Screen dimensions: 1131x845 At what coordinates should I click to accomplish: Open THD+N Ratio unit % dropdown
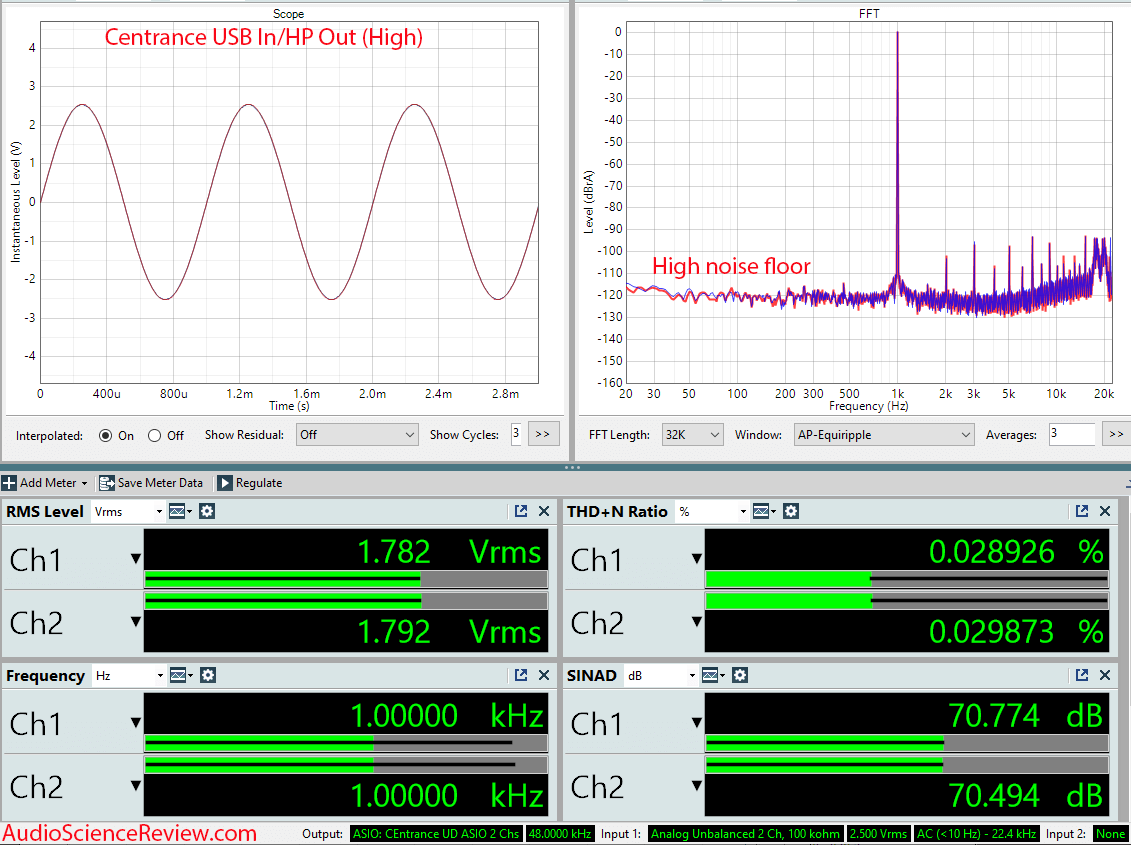coord(713,512)
